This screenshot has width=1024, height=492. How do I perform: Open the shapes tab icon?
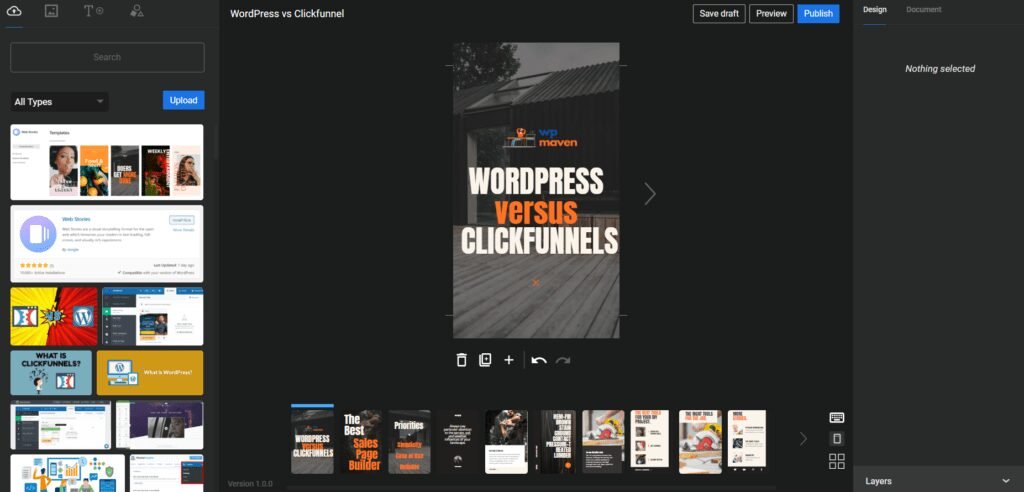coord(136,10)
